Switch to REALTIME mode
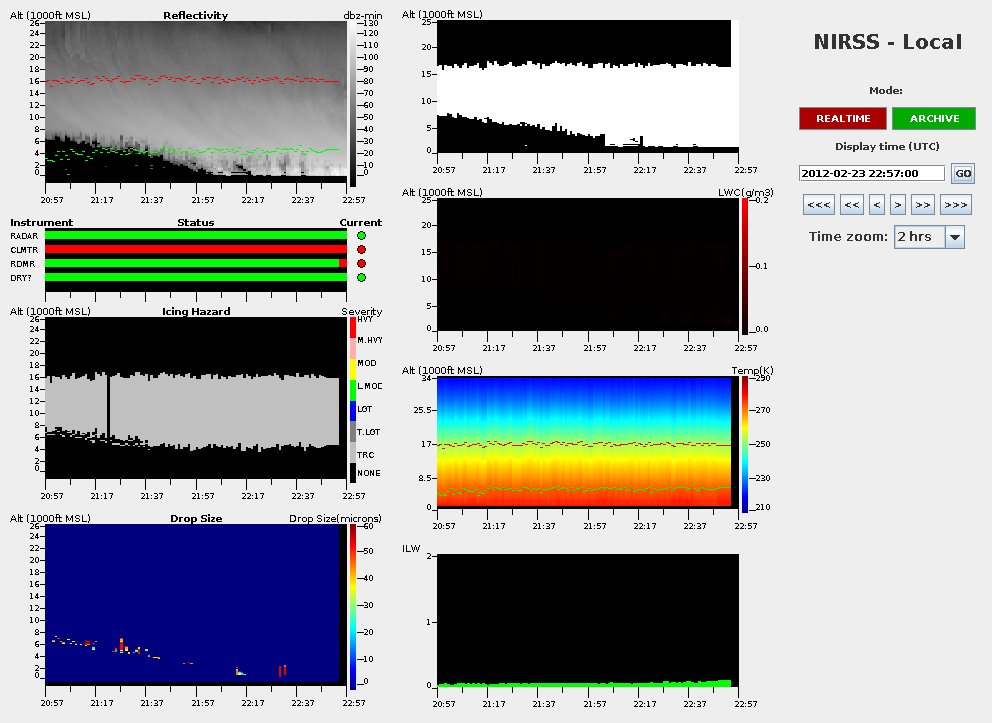The width and height of the screenshot is (992, 723). 842,118
